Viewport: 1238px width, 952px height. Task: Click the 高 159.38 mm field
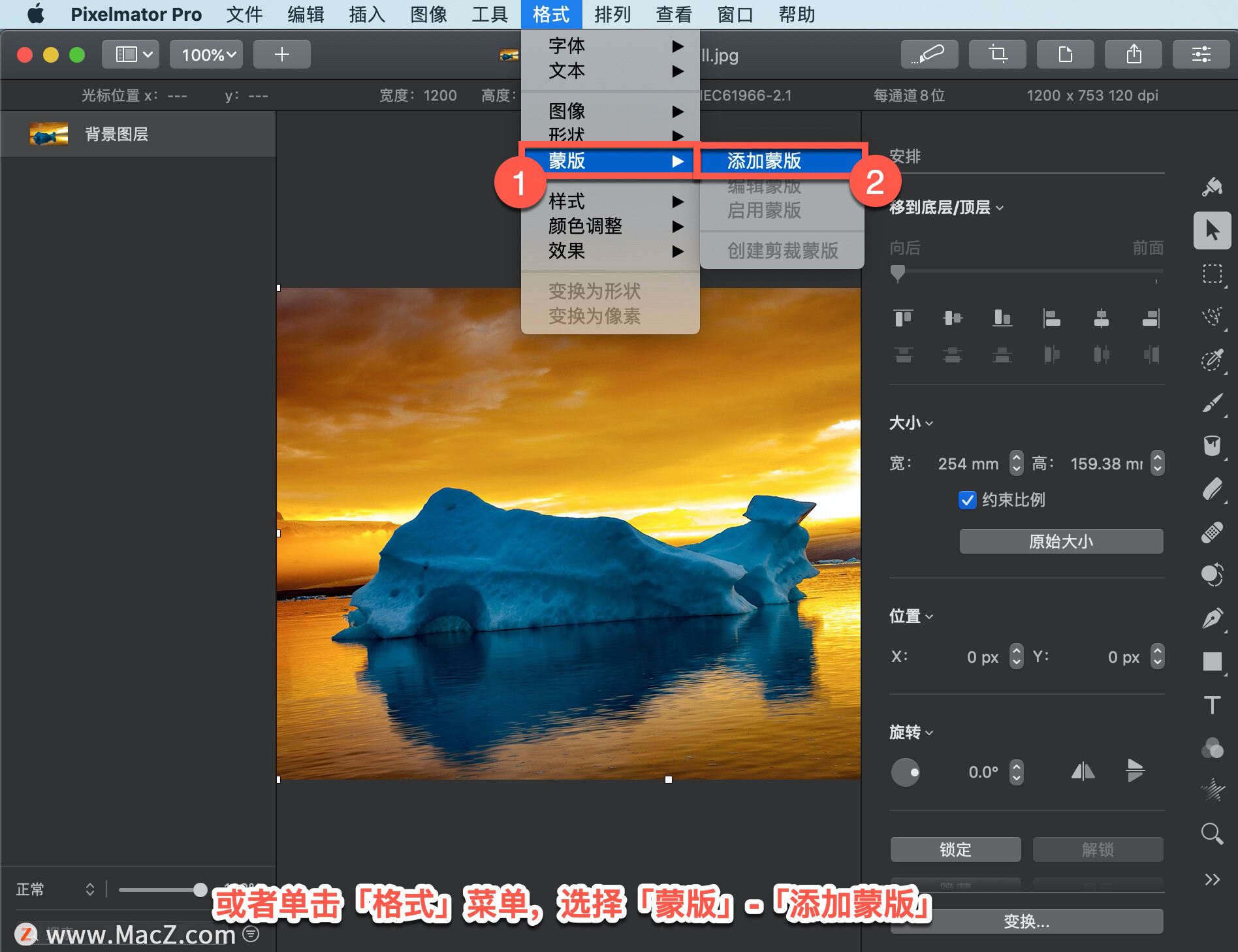[1107, 464]
